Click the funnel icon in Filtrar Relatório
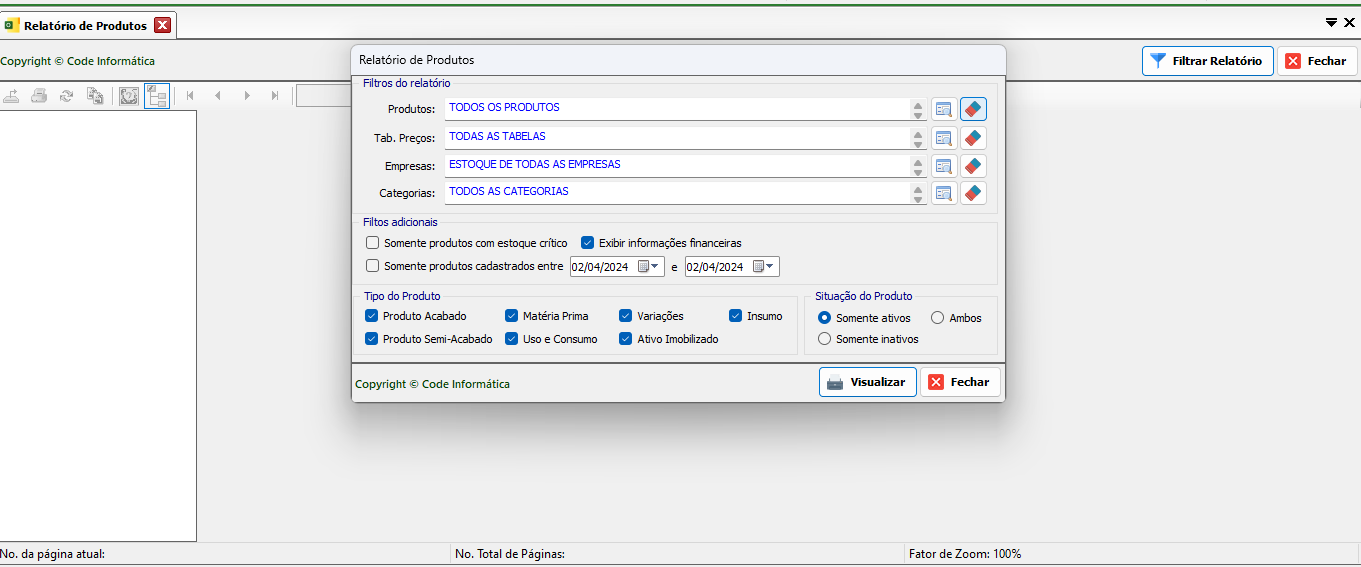This screenshot has width=1361, height=567. pos(1158,60)
